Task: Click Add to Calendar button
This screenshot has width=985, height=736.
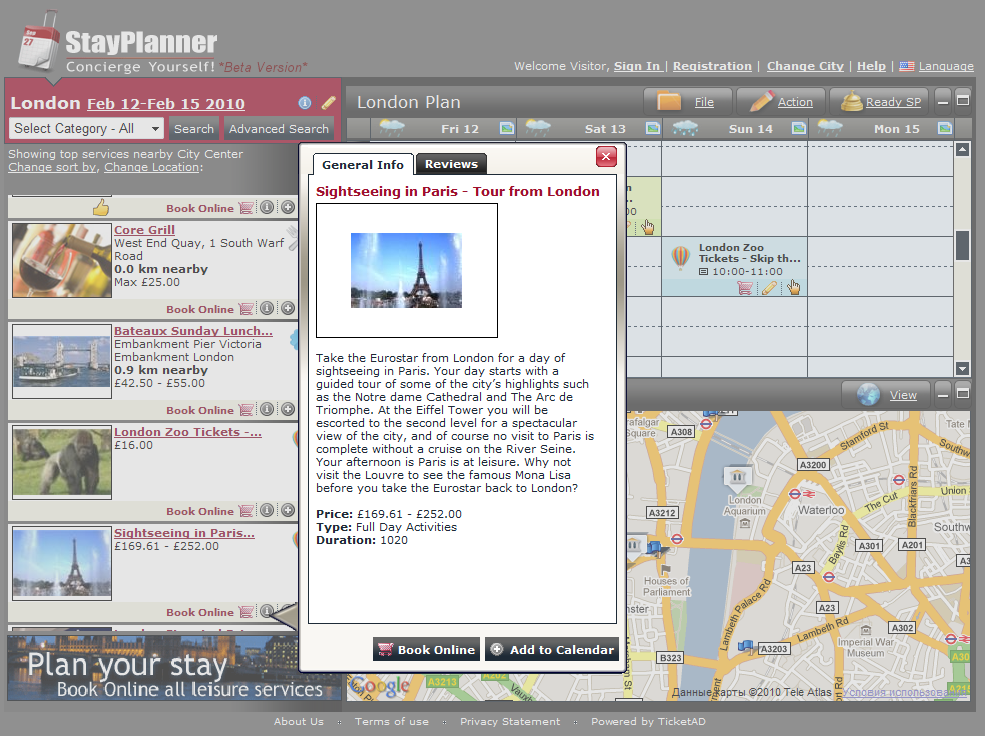Action: pyautogui.click(x=552, y=649)
